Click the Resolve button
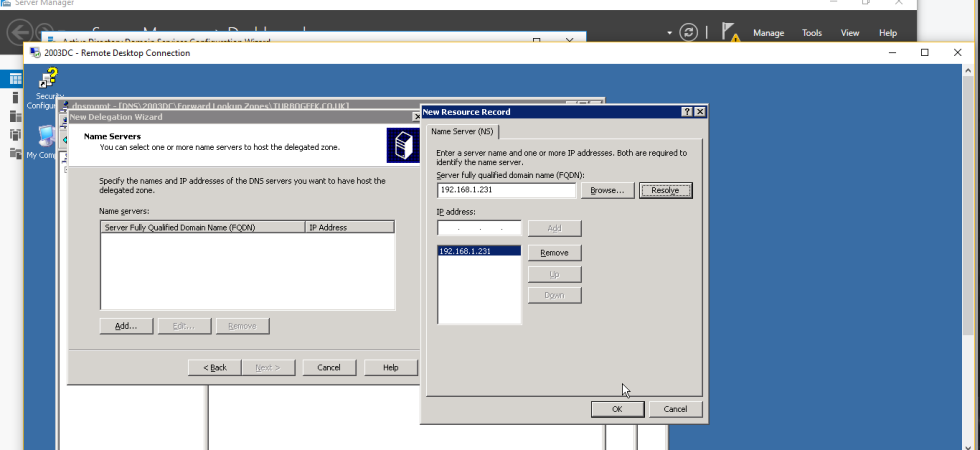980x450 pixels. pos(665,191)
